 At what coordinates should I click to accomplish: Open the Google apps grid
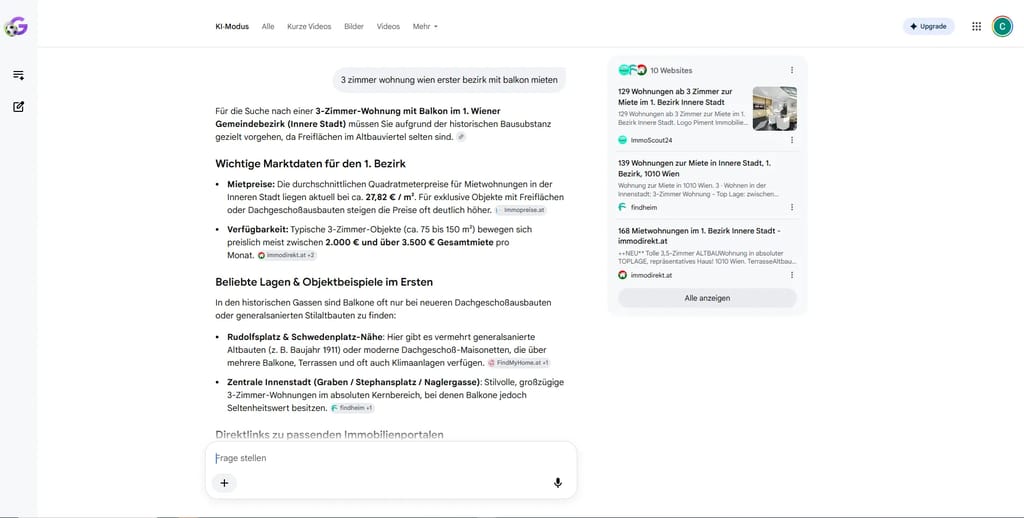(x=976, y=26)
